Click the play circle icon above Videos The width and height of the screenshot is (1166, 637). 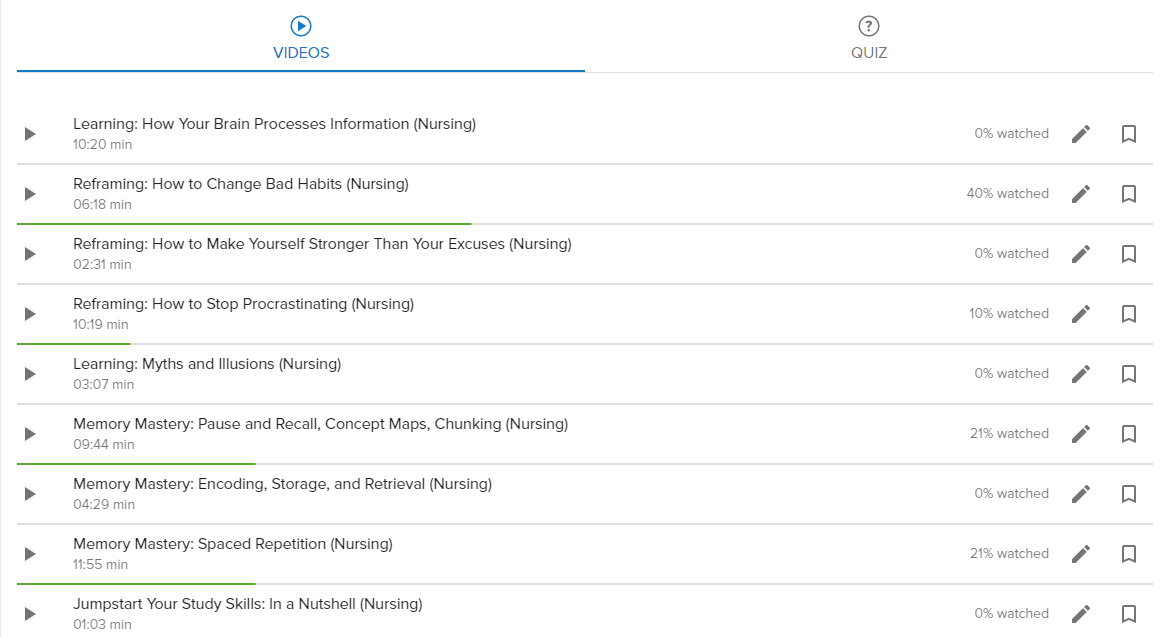(301, 26)
